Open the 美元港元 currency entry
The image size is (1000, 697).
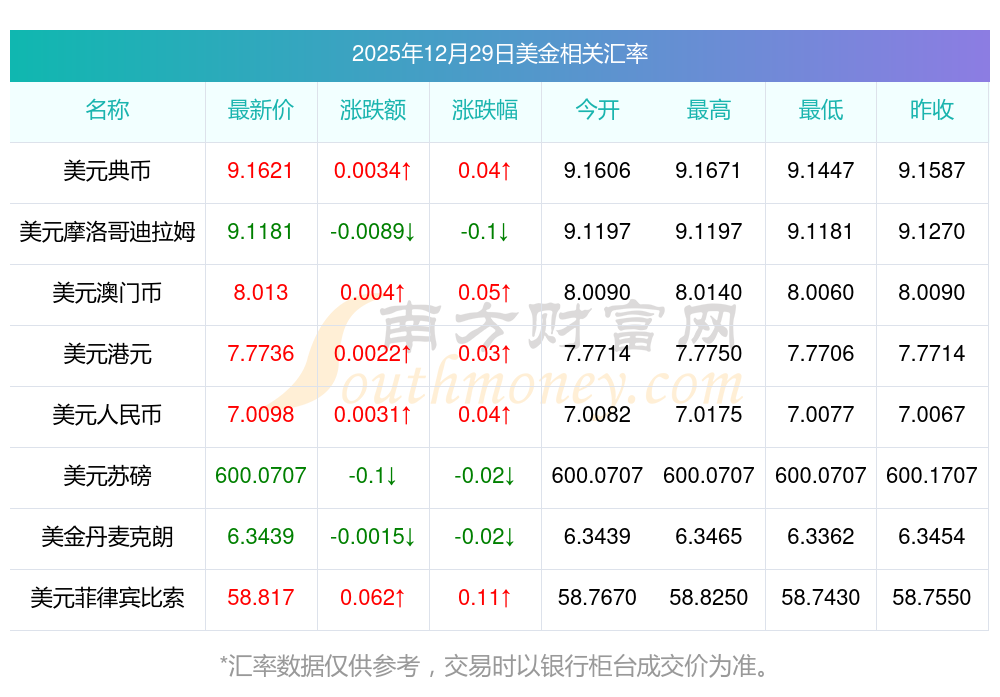[x=107, y=353]
